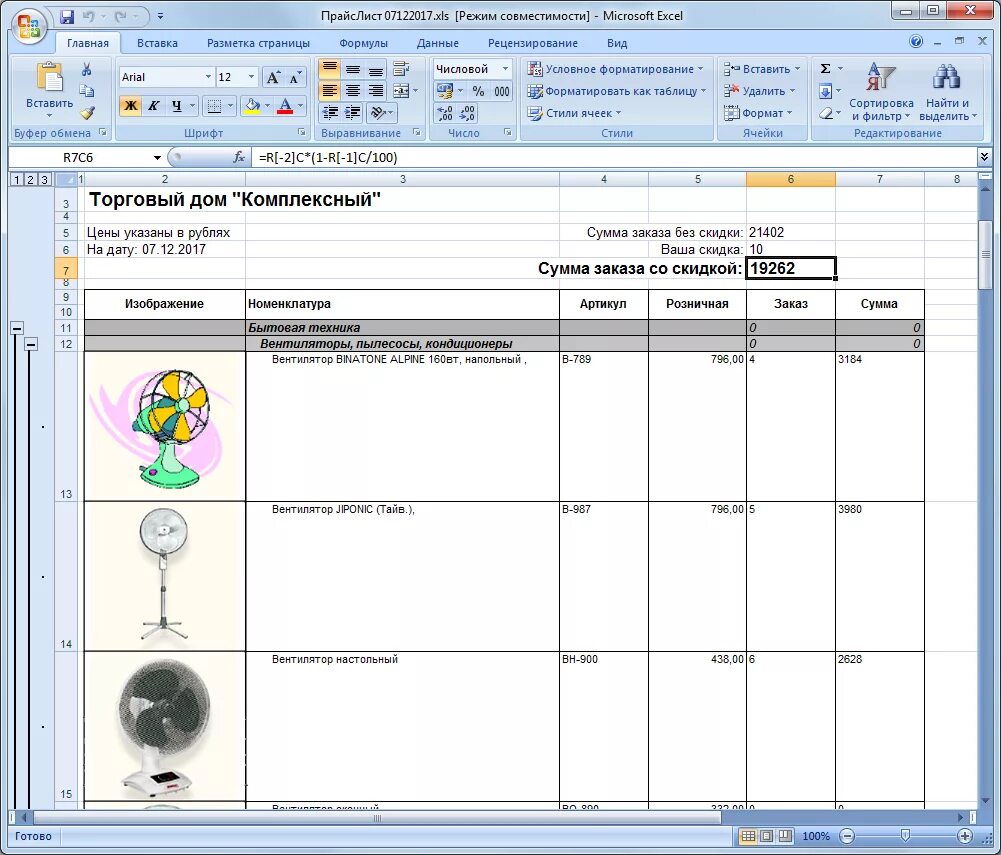This screenshot has height=855, width=1001.
Task: Toggle bold formatting (Ж)
Action: click(x=130, y=105)
